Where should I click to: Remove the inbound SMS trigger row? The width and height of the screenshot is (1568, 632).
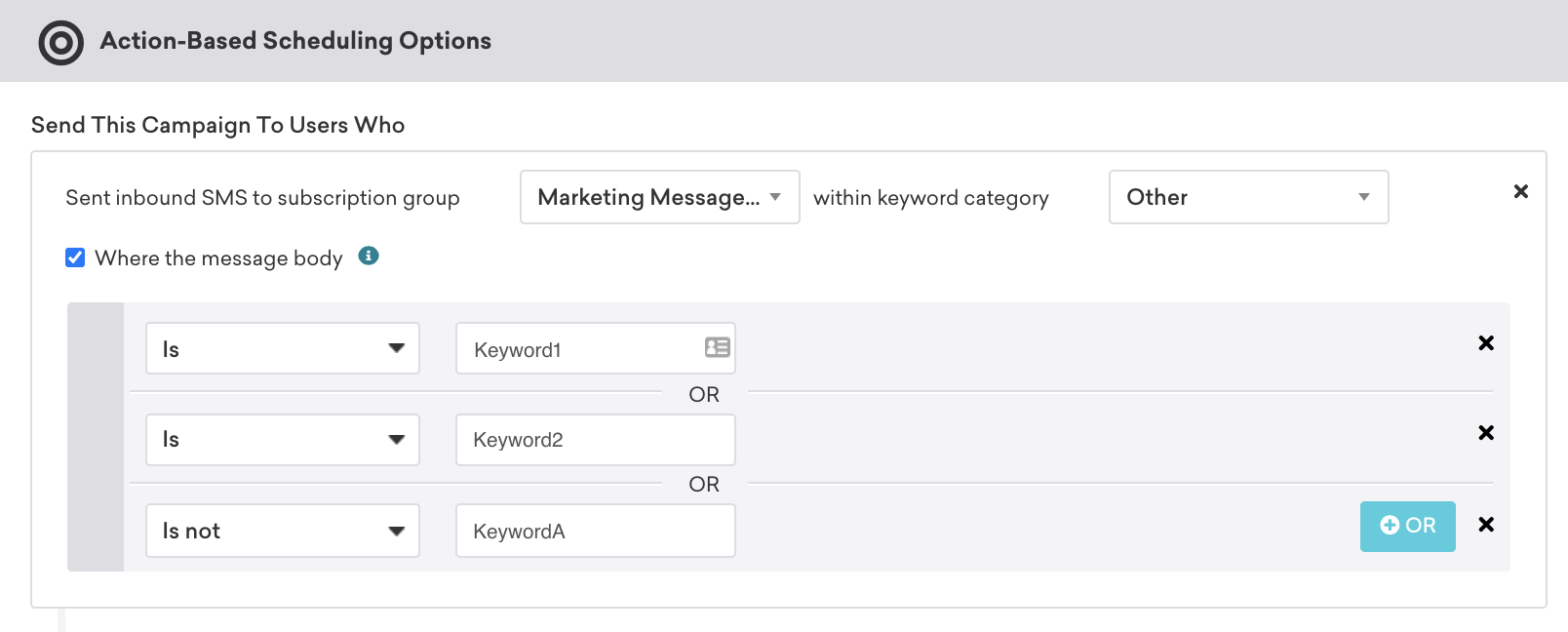[x=1520, y=191]
